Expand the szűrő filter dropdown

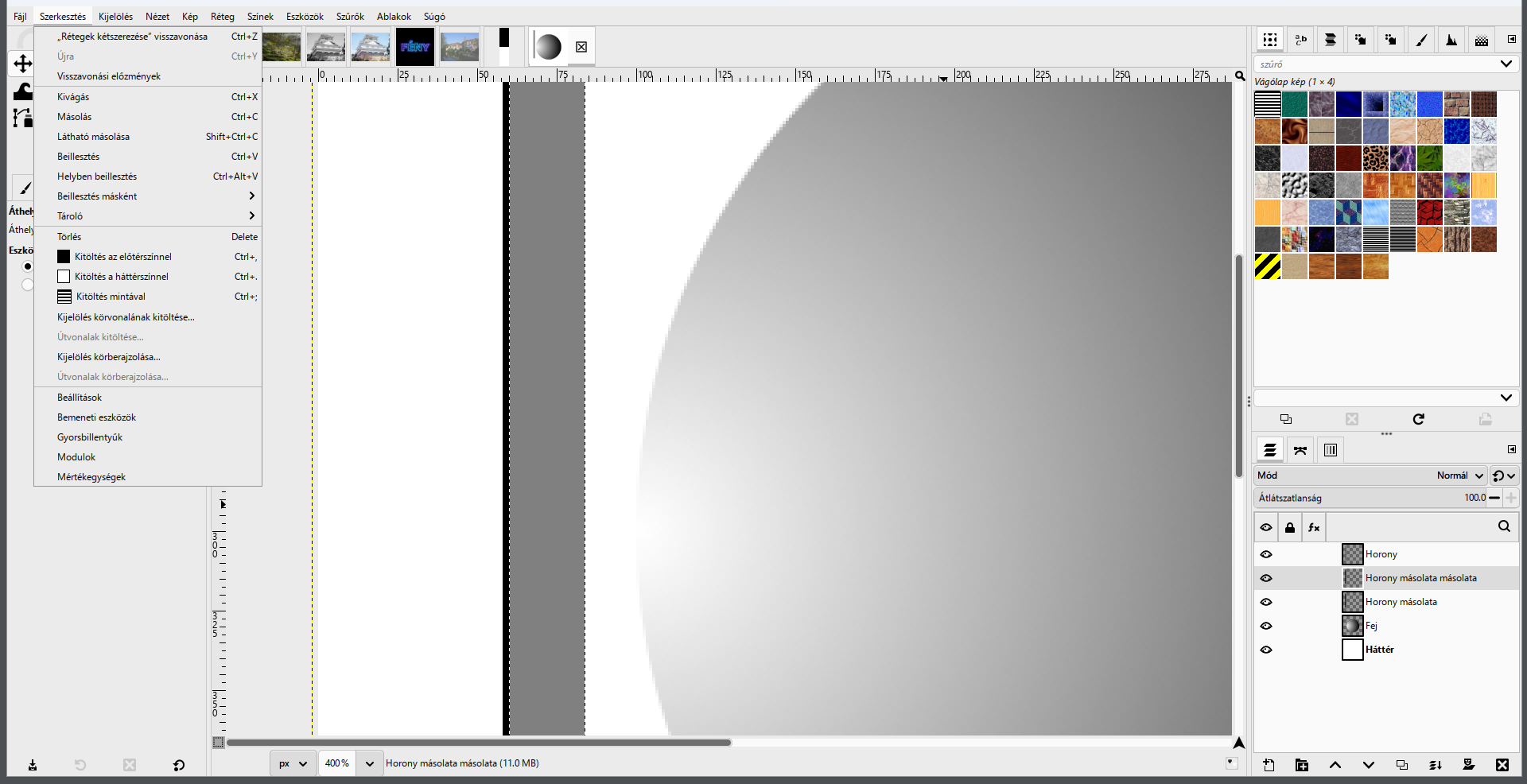click(1506, 64)
